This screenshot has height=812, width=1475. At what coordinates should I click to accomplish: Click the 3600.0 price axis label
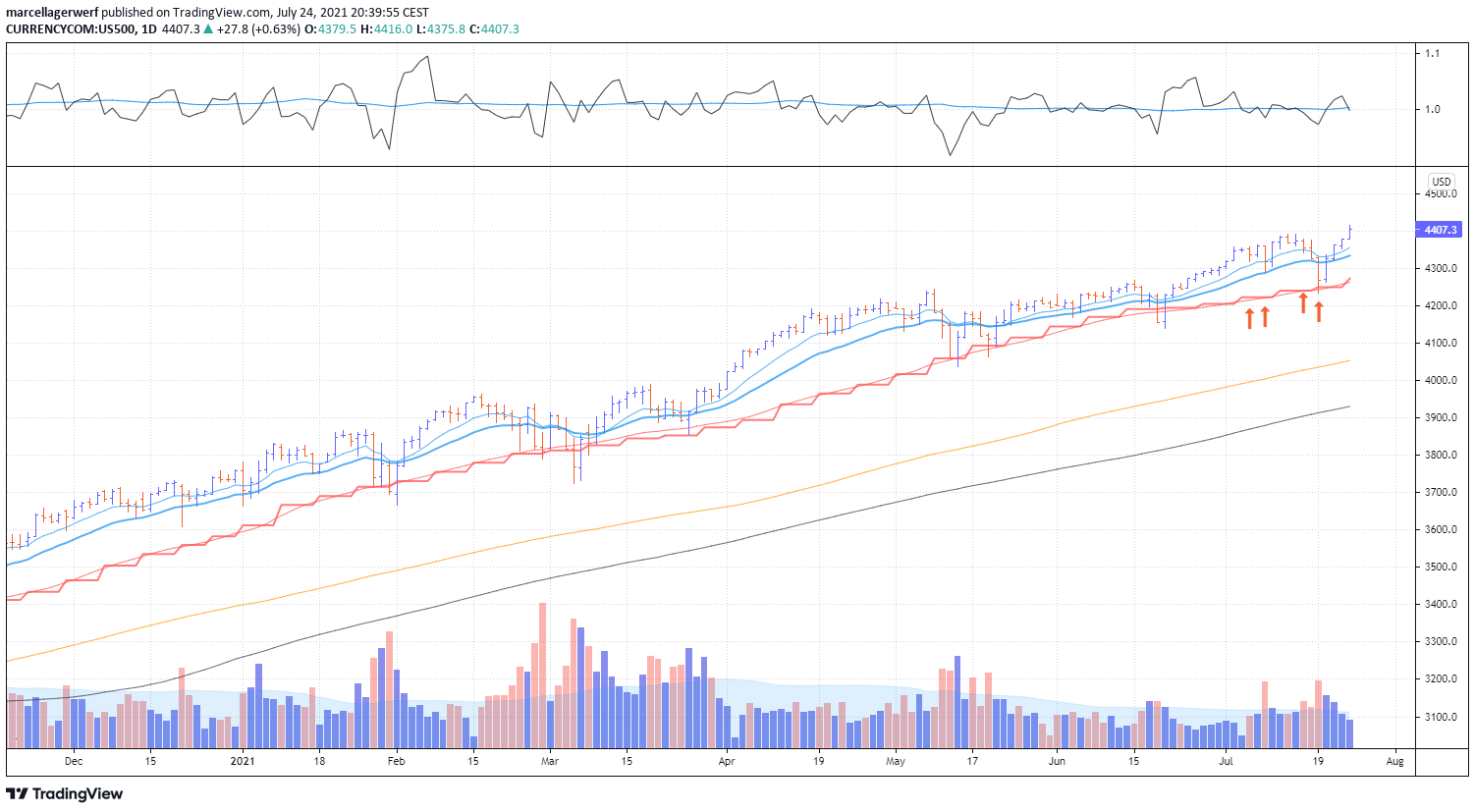coord(1441,529)
